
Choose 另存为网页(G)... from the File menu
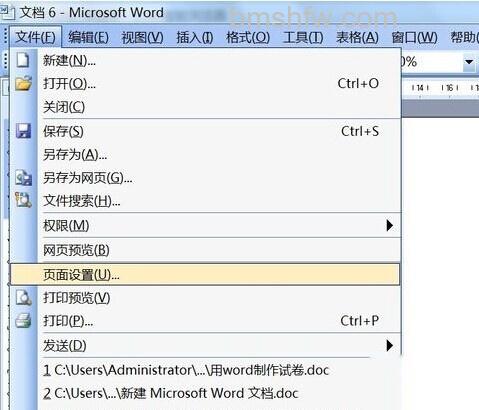point(205,178)
